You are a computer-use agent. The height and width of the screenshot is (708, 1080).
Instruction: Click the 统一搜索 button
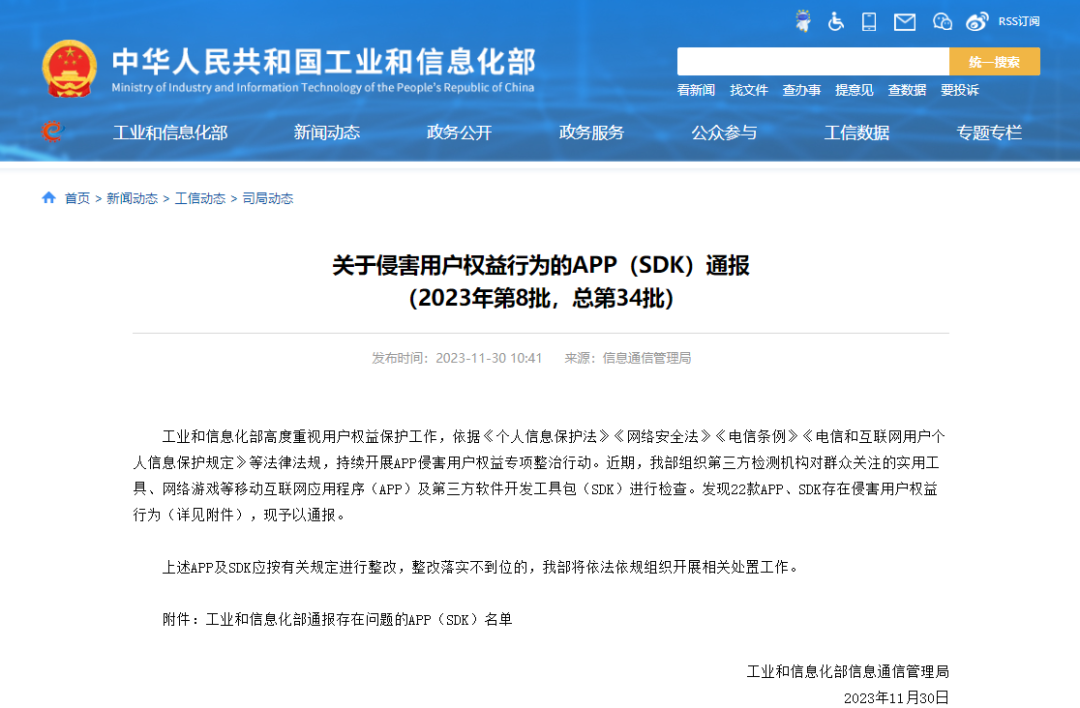point(994,61)
